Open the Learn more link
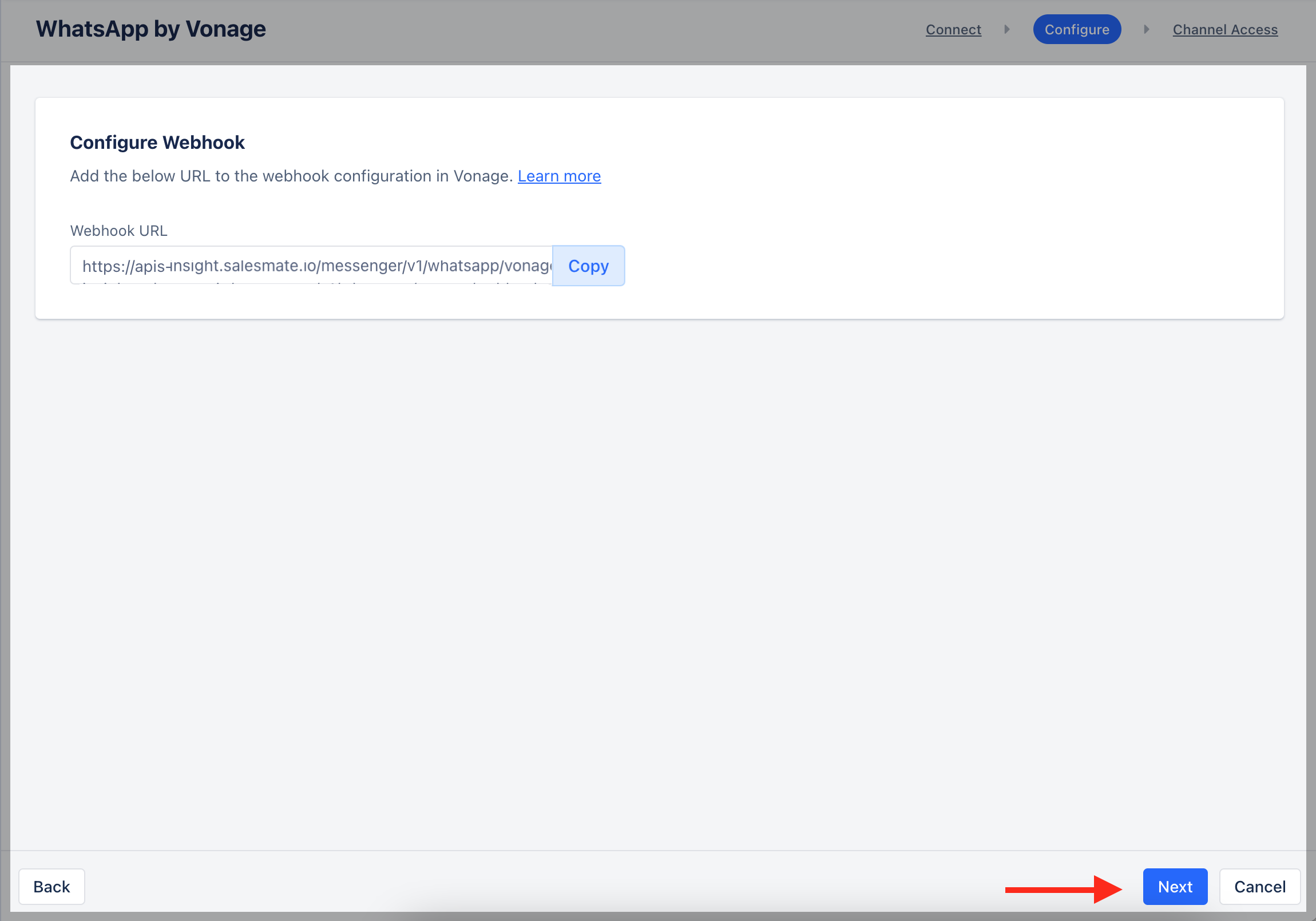1316x921 pixels. (559, 176)
